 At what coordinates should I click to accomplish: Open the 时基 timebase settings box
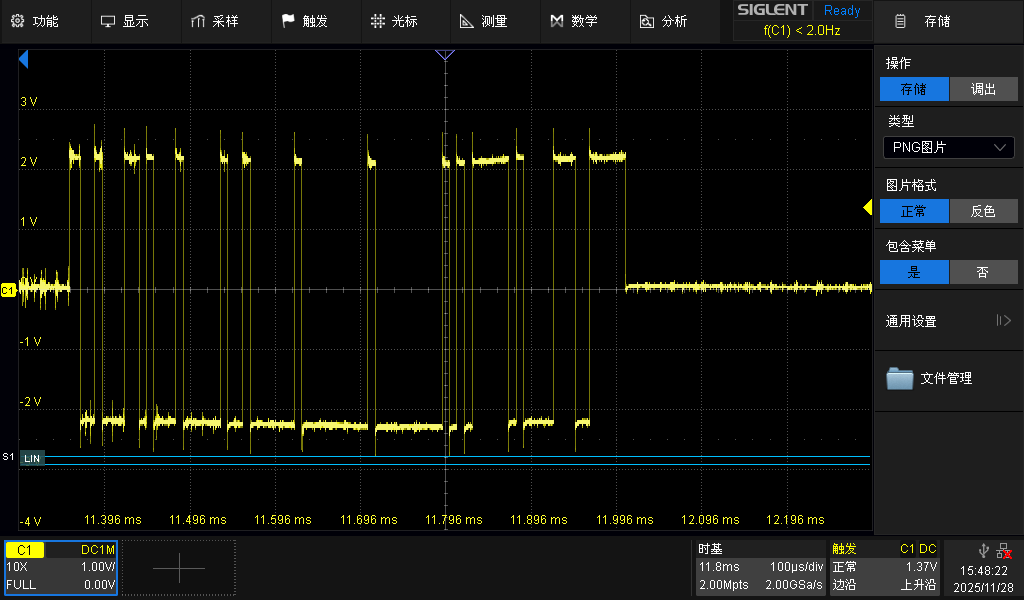tap(760, 567)
